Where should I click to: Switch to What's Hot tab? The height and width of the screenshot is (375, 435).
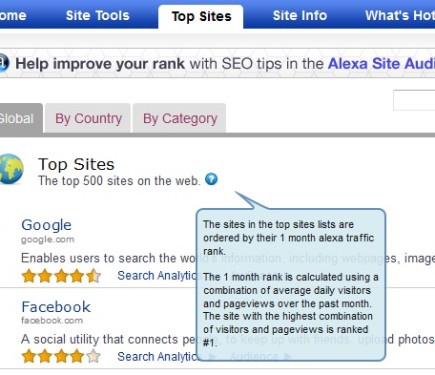point(400,16)
